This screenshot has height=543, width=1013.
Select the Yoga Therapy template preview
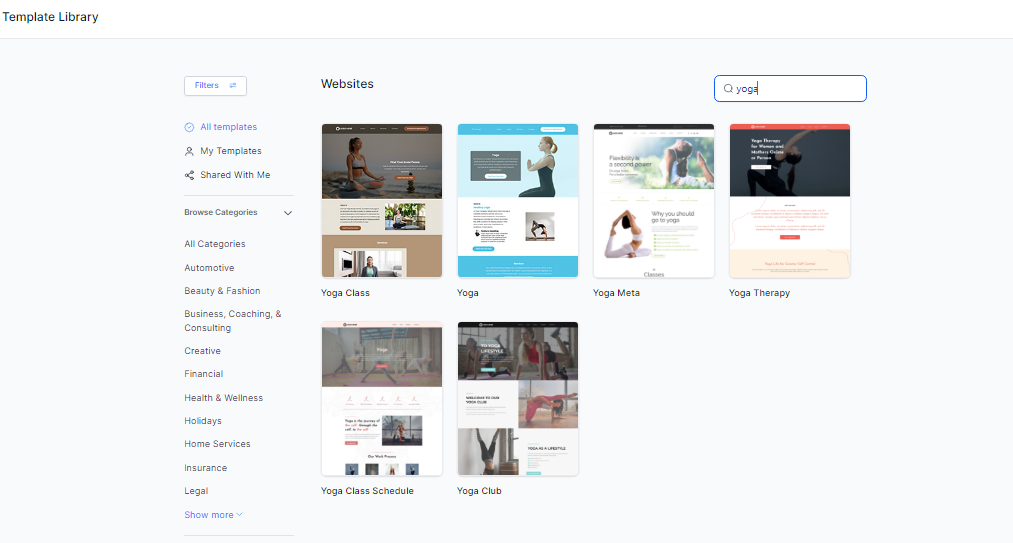pos(789,201)
